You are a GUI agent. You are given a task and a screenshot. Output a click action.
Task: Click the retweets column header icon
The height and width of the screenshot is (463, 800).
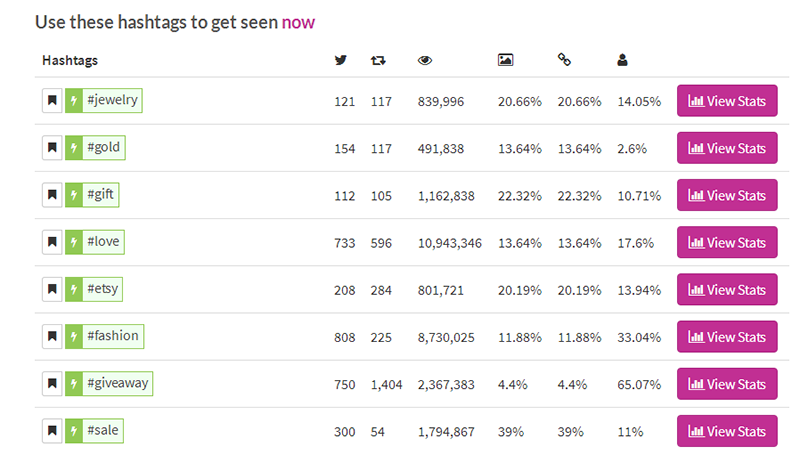click(x=378, y=60)
